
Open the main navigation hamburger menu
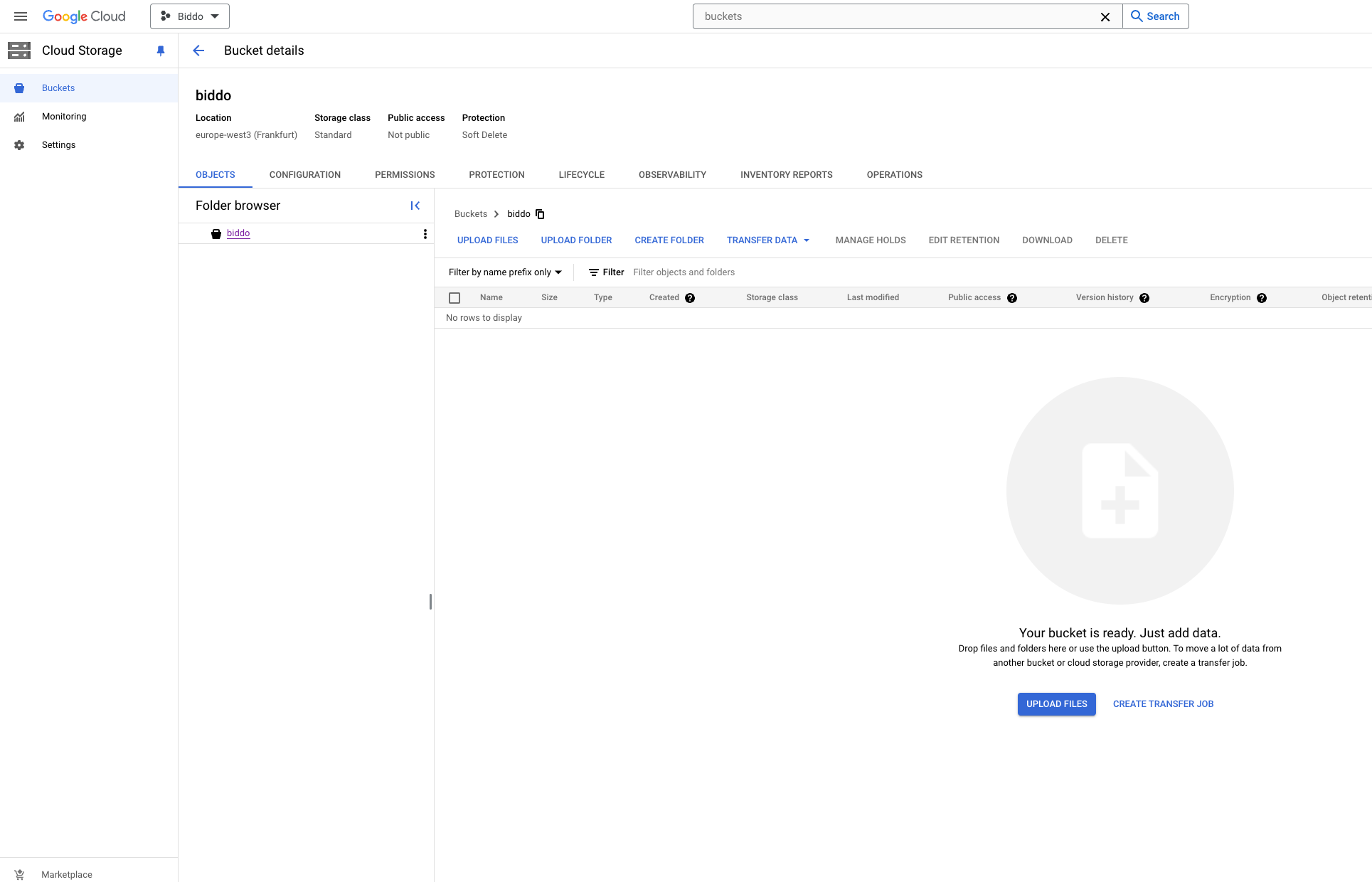21,16
